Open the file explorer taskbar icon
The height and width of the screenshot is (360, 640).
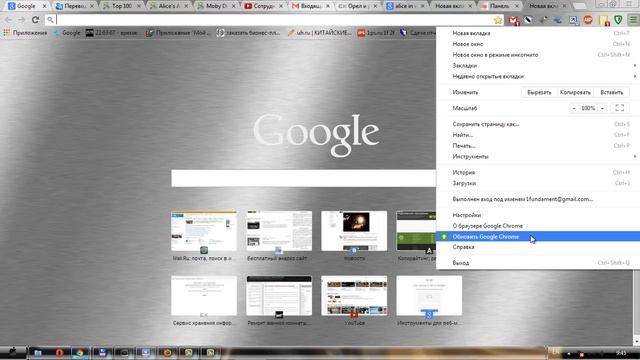[x=38, y=352]
